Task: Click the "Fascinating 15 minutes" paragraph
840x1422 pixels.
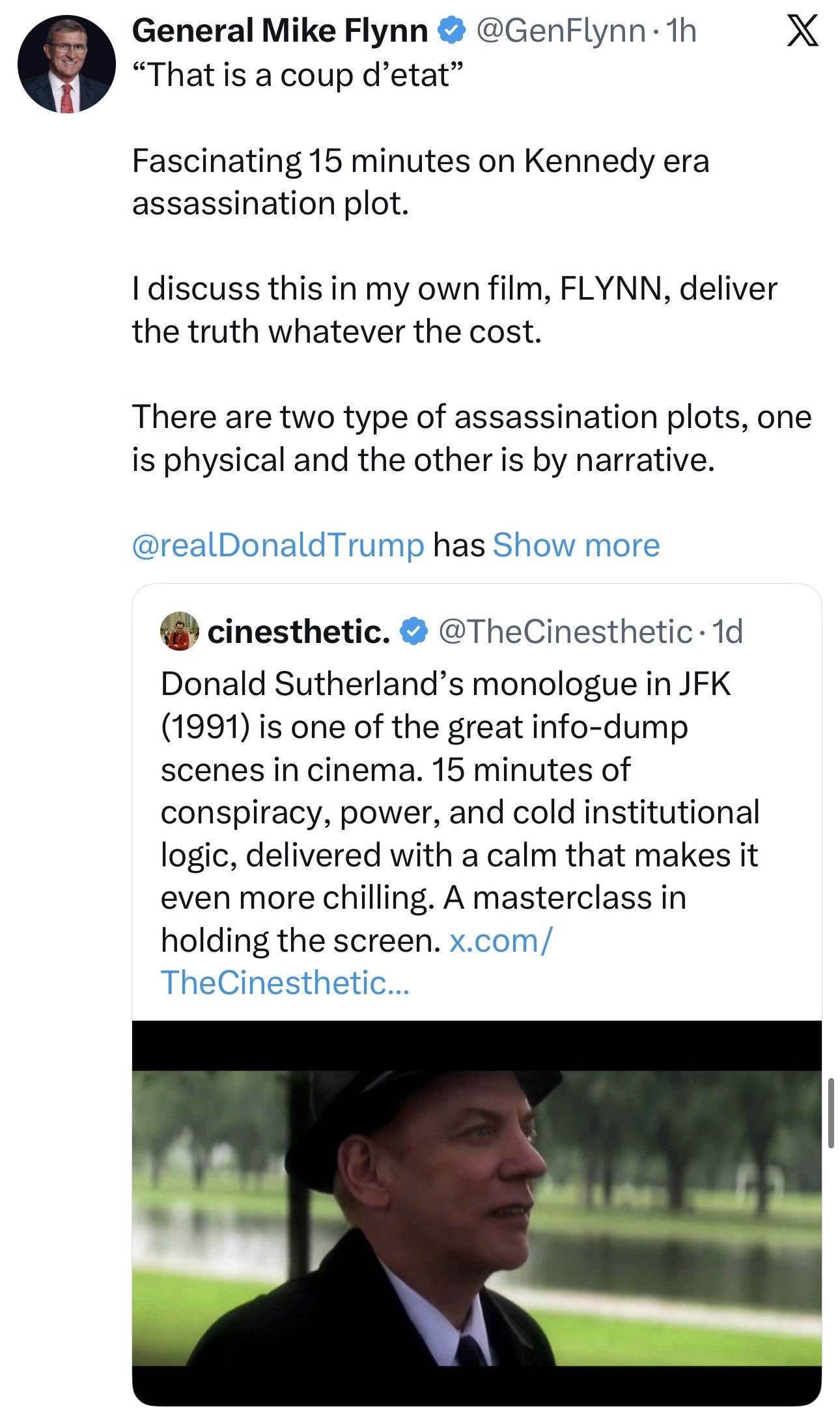Action: point(420,182)
